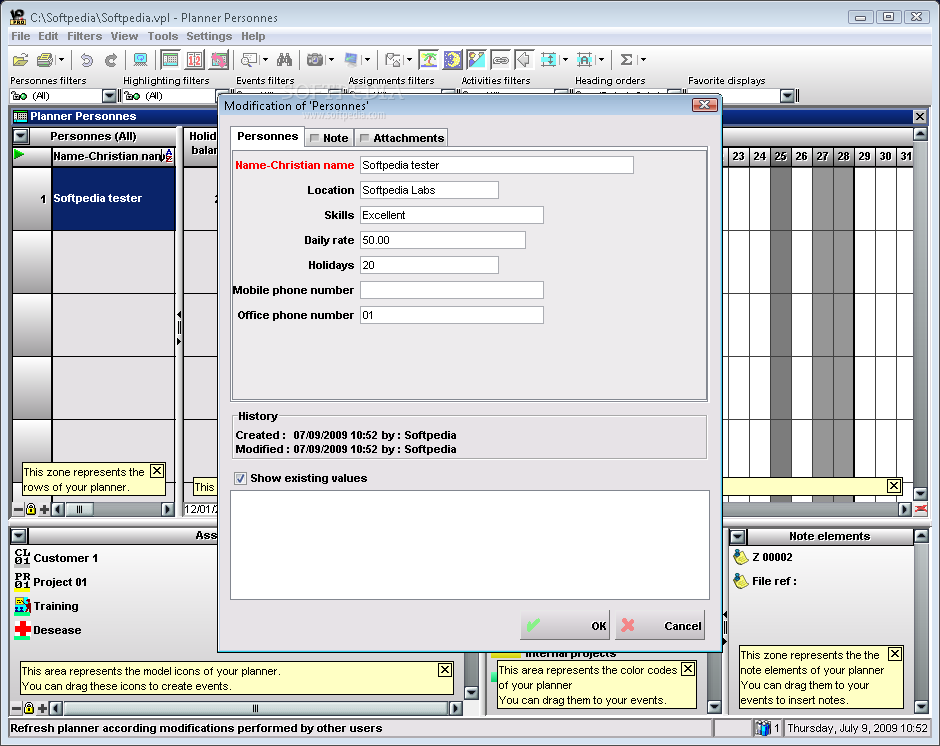Click the left-pointing arrow toolbar icon

(524, 59)
